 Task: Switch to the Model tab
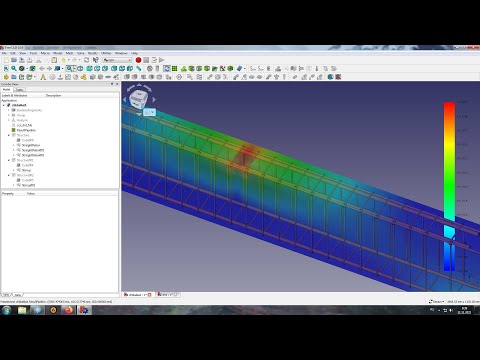[6, 90]
